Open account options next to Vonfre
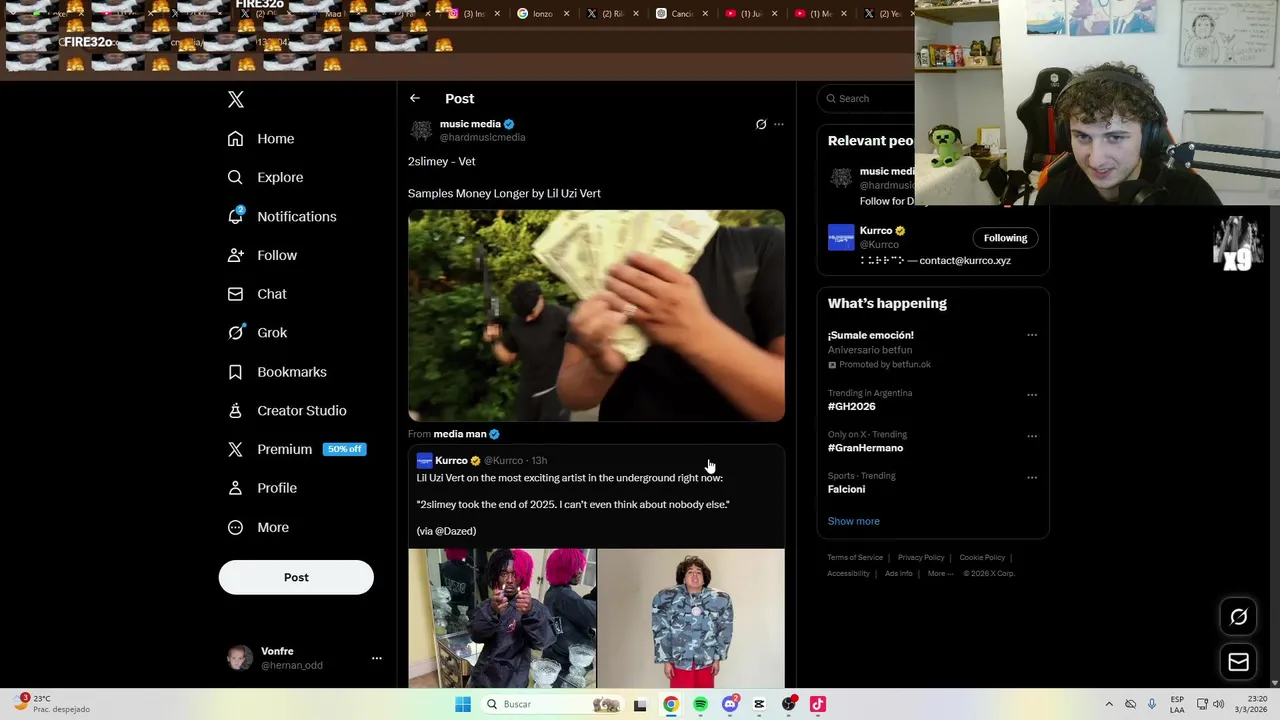 coord(377,658)
